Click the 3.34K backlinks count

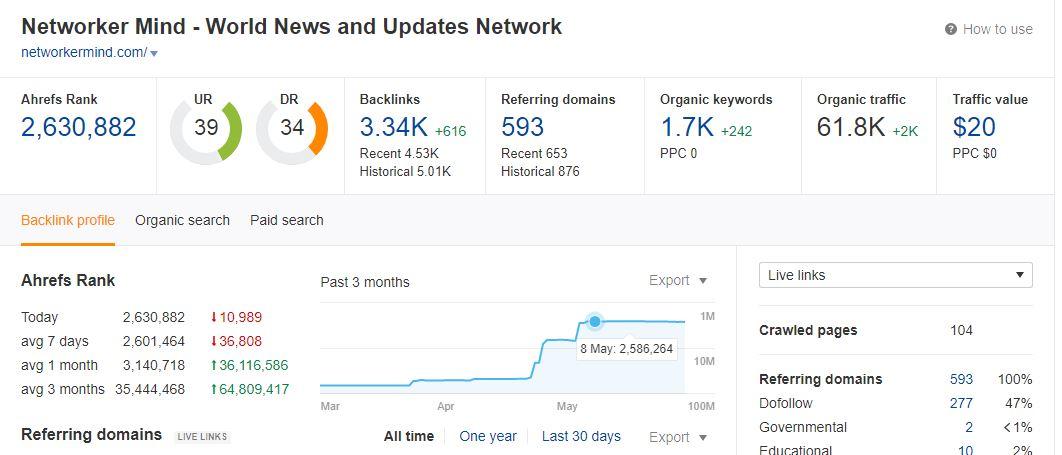393,127
